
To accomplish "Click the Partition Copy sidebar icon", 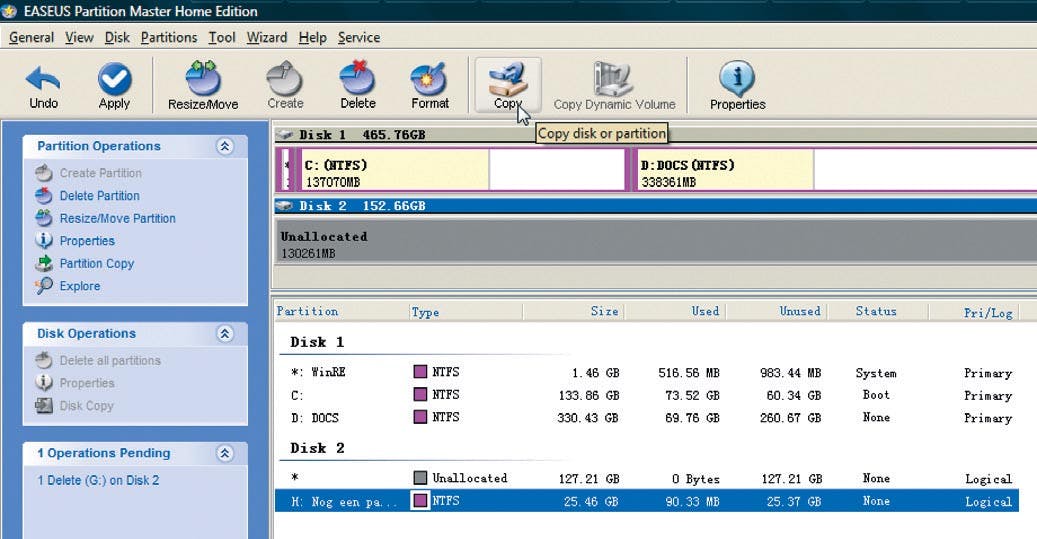I will (44, 263).
